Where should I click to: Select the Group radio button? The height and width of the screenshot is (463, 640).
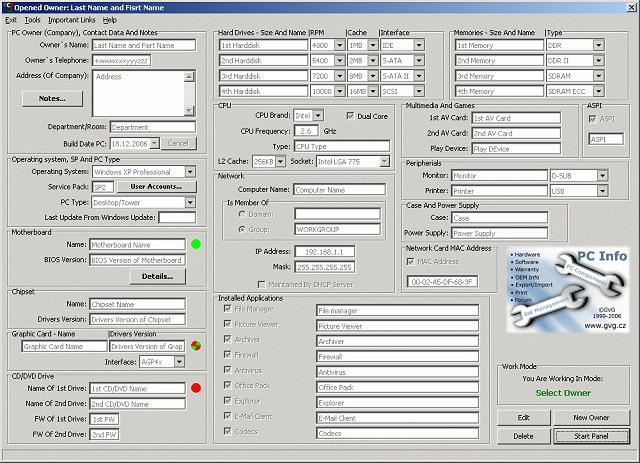(229, 227)
